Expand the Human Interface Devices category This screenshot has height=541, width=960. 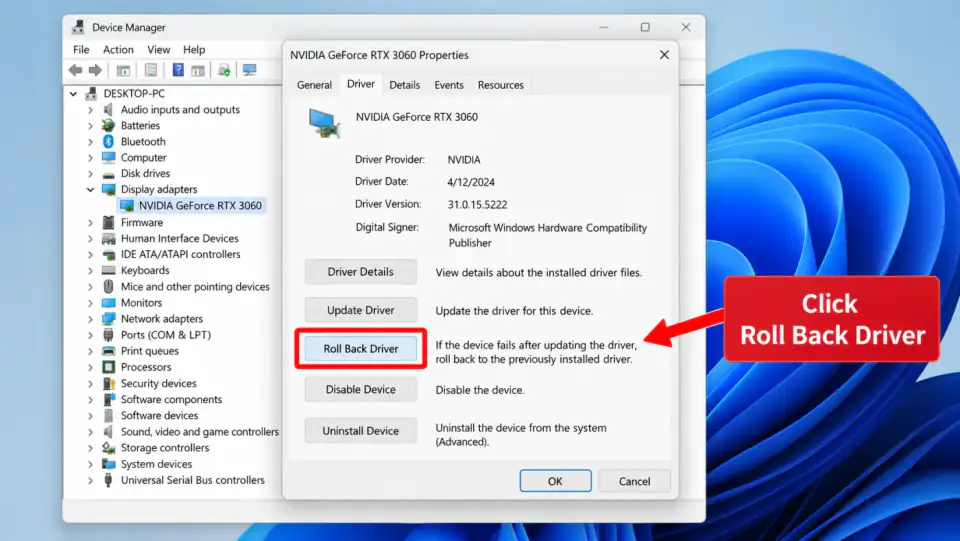click(x=90, y=239)
